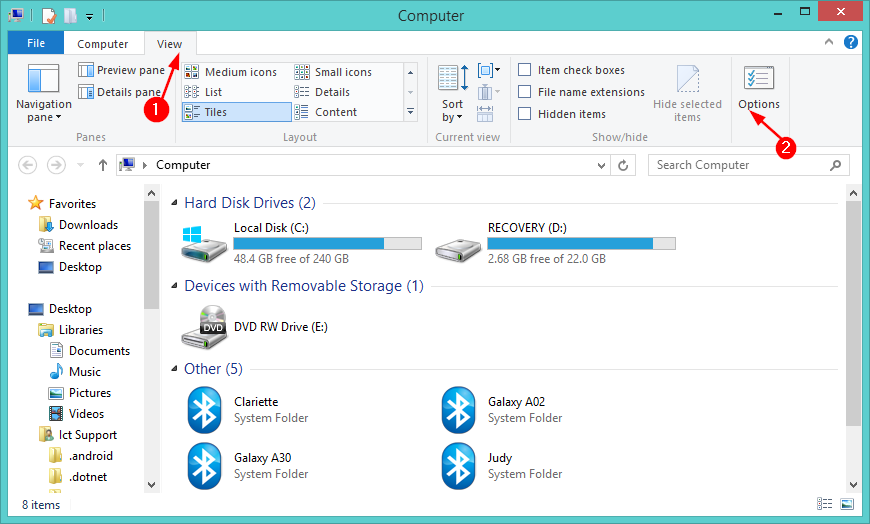Open recent locations dropdown arrow
Viewport: 870px width, 524px height.
point(80,165)
